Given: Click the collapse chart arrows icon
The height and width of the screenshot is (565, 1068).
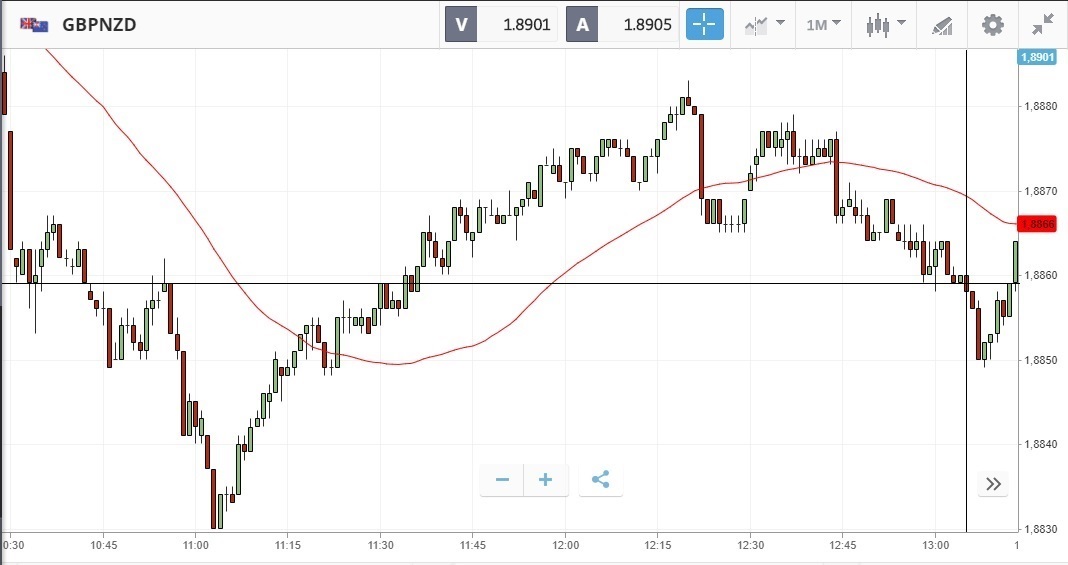Looking at the screenshot, I should tap(1042, 24).
